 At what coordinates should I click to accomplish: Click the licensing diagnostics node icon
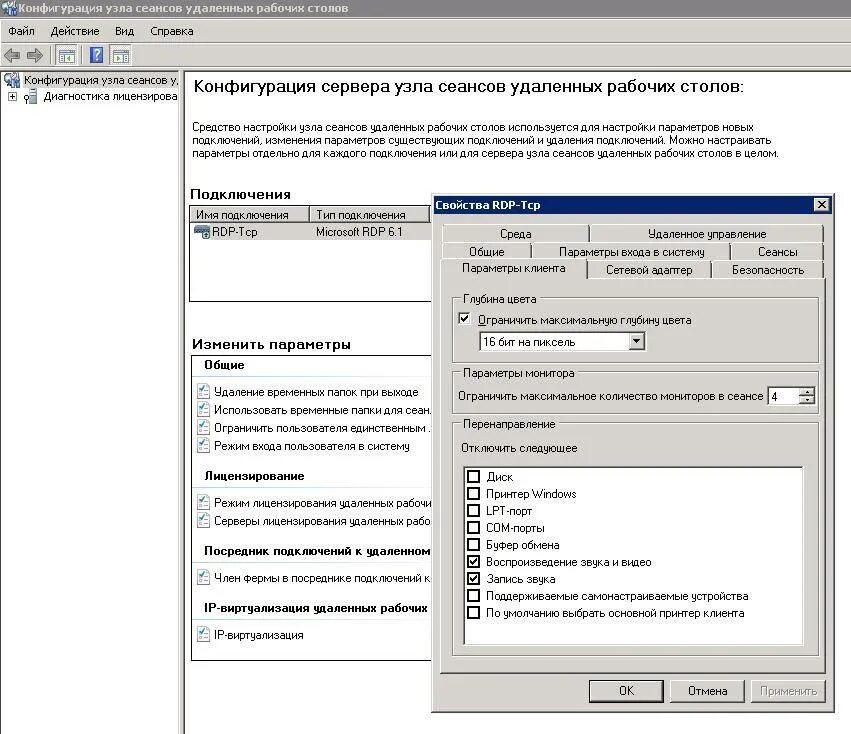coord(30,97)
